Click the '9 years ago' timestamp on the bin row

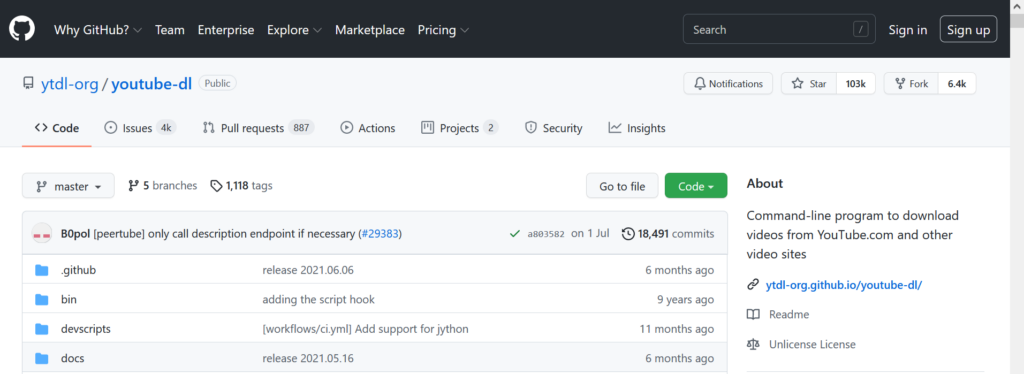pos(686,300)
